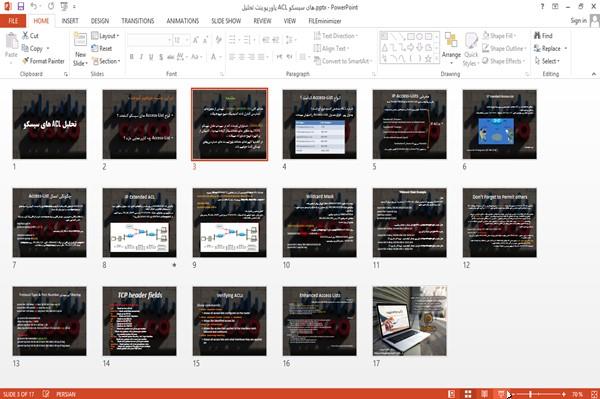This screenshot has width=600, height=399.
Task: Click the PowerPoint Help question mark
Action: (542, 7)
